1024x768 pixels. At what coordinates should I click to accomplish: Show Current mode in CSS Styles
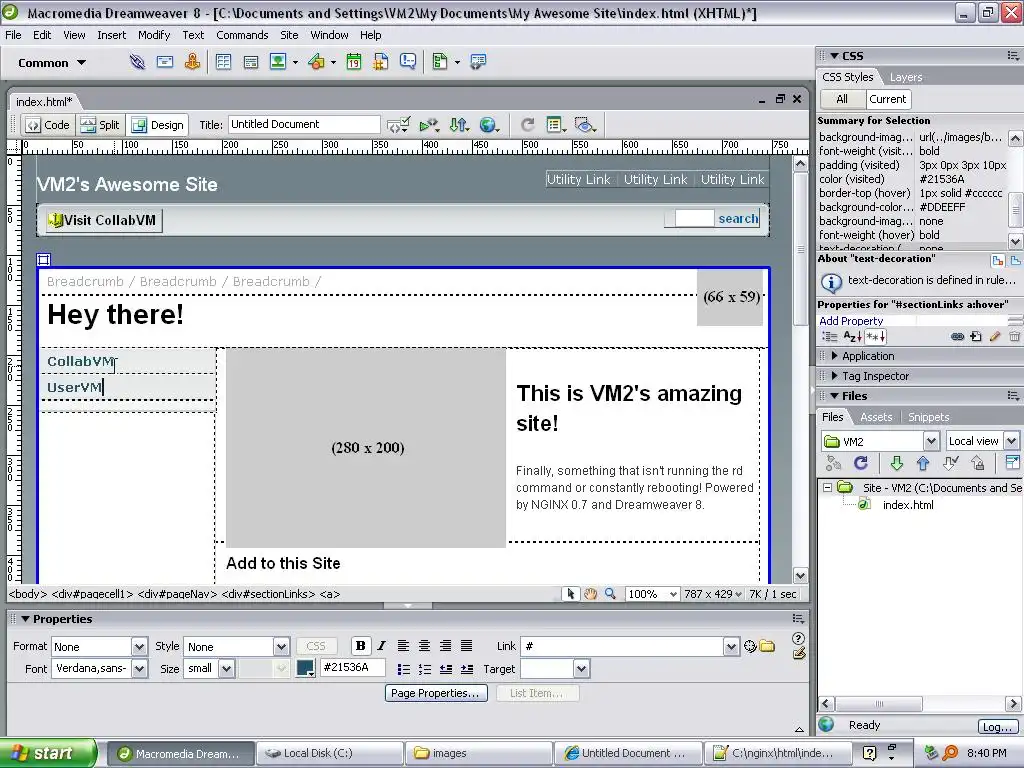888,99
